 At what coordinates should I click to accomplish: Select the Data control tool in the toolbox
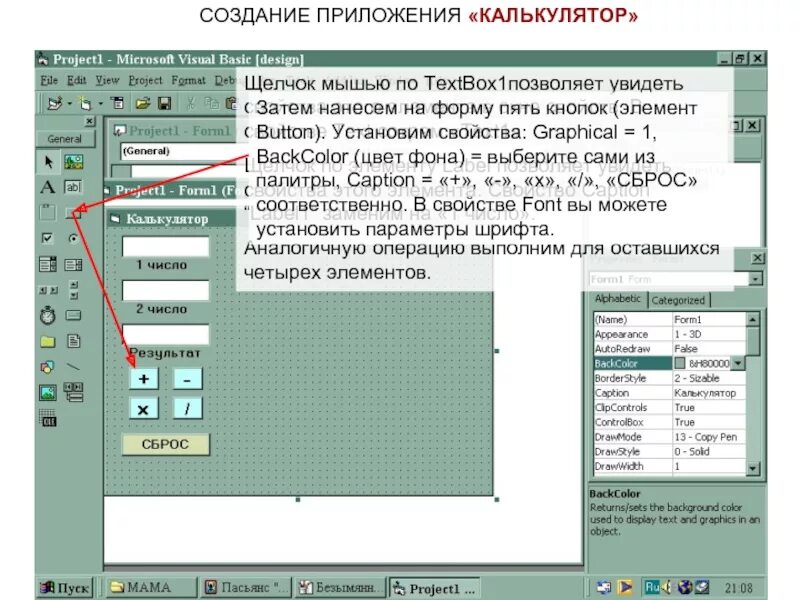click(73, 392)
